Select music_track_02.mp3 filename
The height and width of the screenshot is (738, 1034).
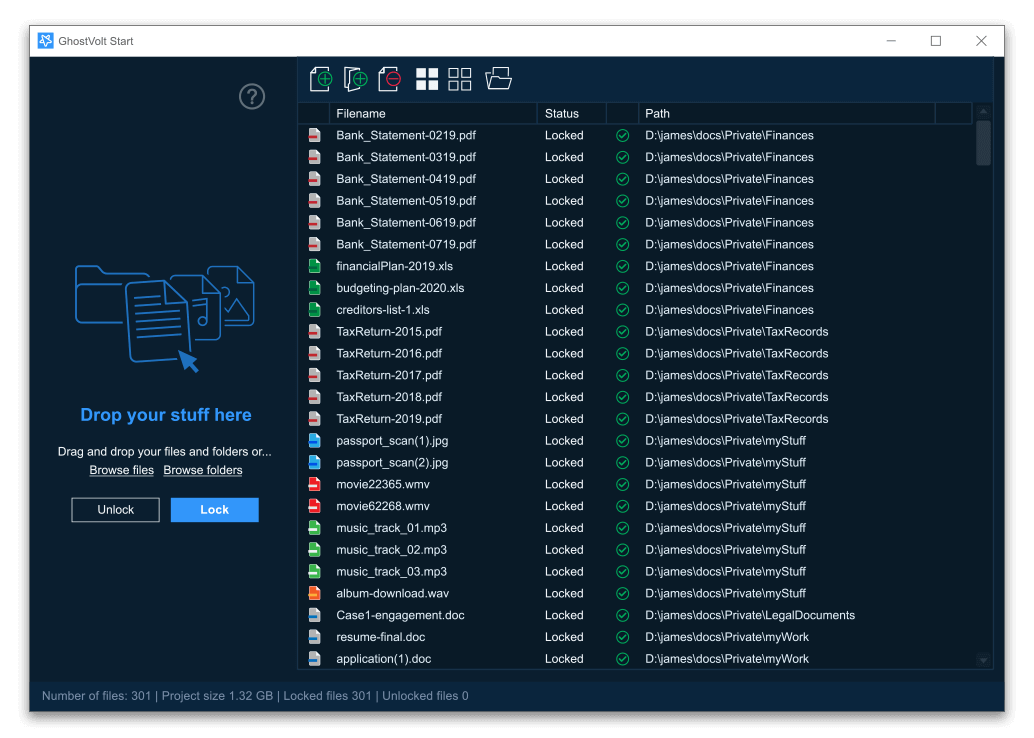392,549
